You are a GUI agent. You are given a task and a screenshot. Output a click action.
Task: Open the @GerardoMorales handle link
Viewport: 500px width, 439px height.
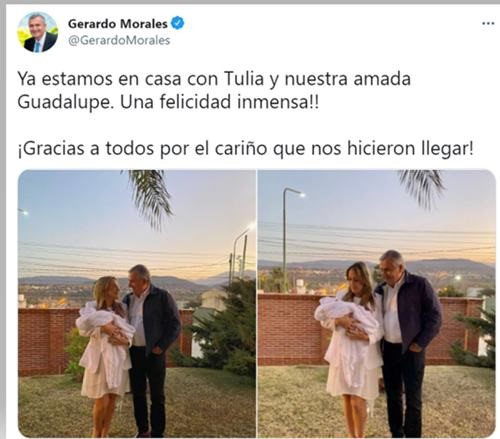tap(119, 40)
